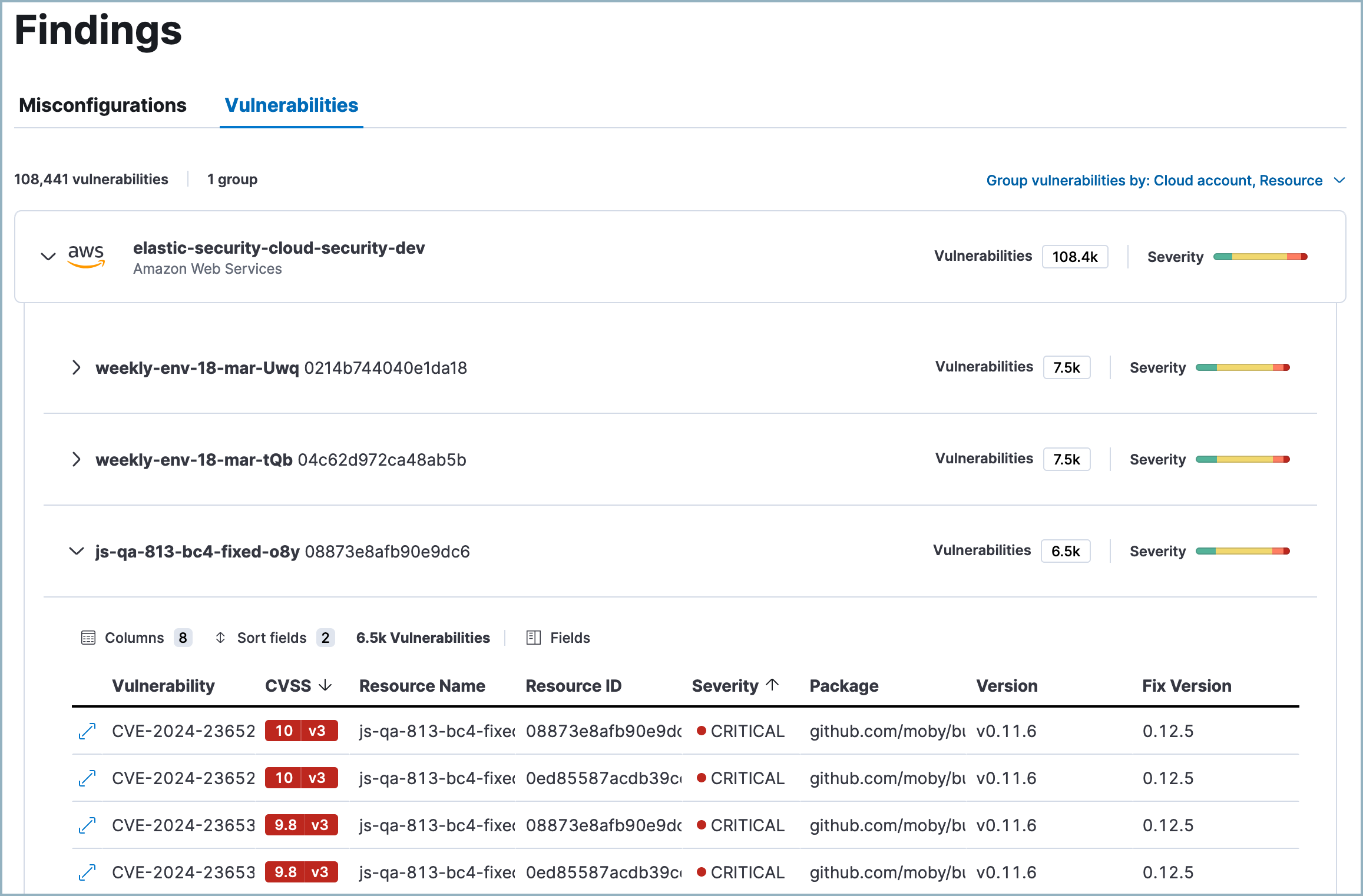Screen dimensions: 1363x896
Task: Click the Fields panel icon
Action: [534, 638]
